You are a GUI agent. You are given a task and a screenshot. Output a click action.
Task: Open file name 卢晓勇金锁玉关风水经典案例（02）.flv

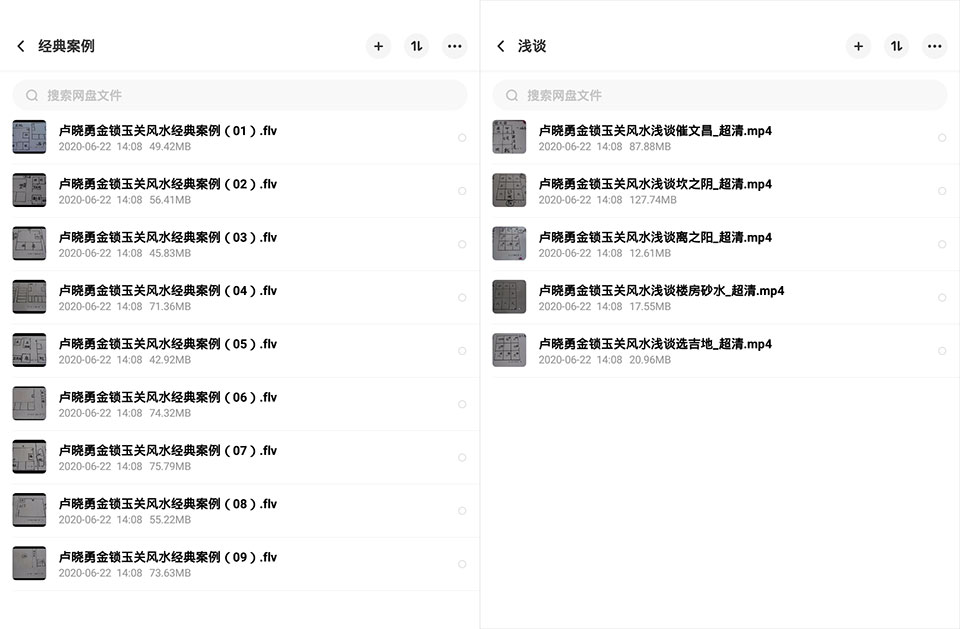pos(168,184)
